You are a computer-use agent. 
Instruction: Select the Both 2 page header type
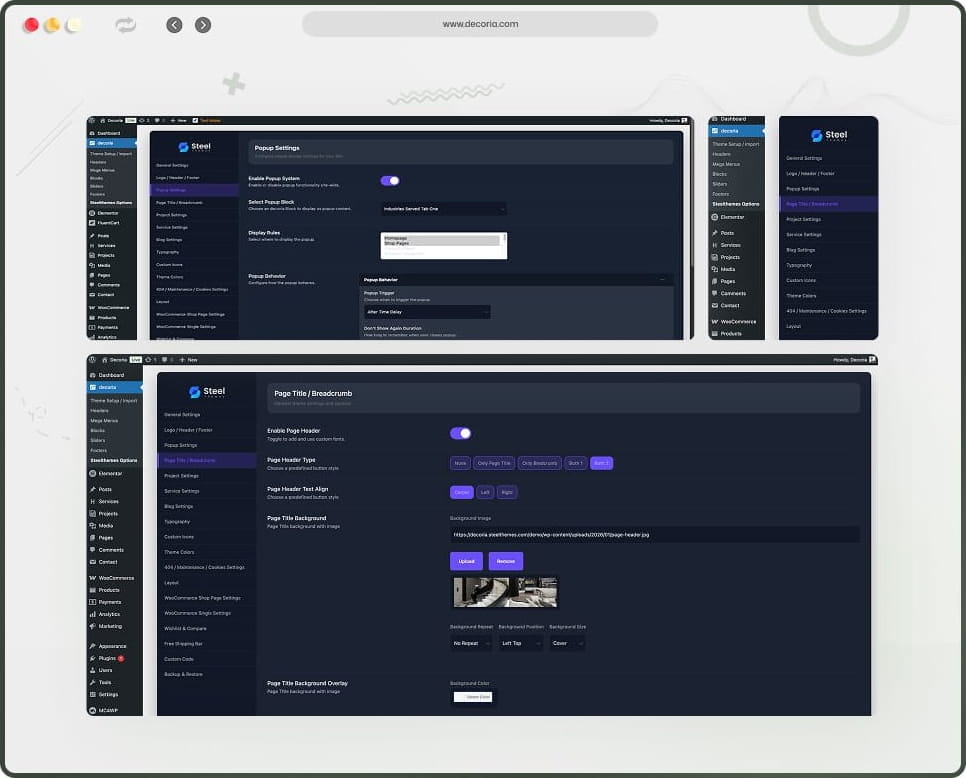point(601,463)
